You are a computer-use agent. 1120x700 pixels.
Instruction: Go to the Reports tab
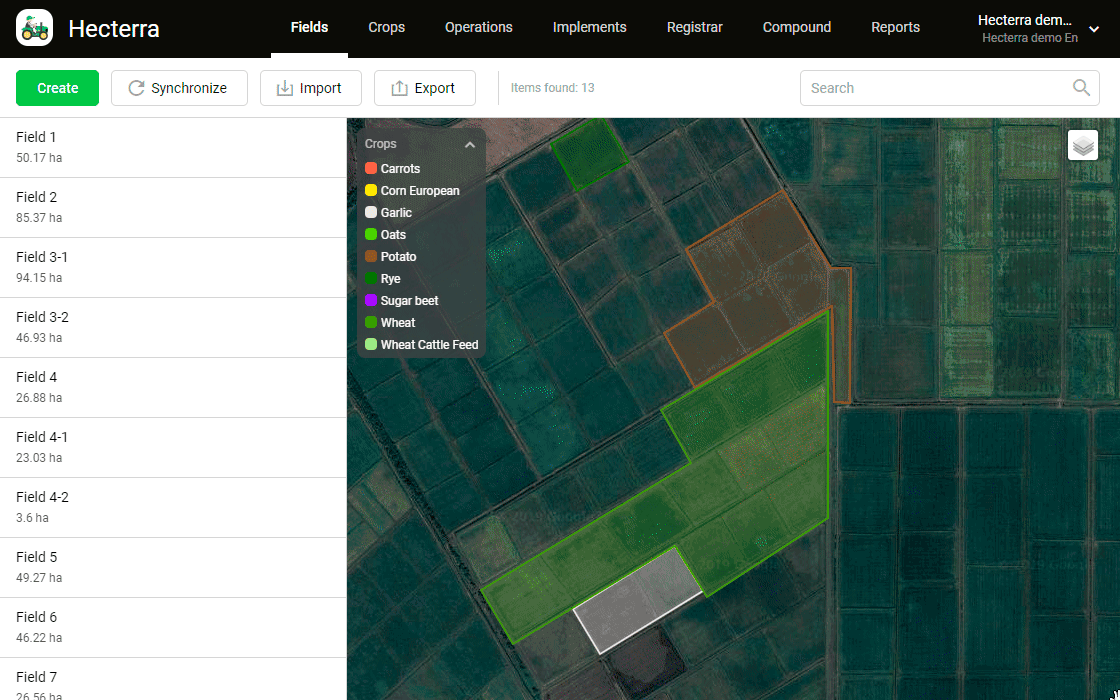click(x=895, y=28)
